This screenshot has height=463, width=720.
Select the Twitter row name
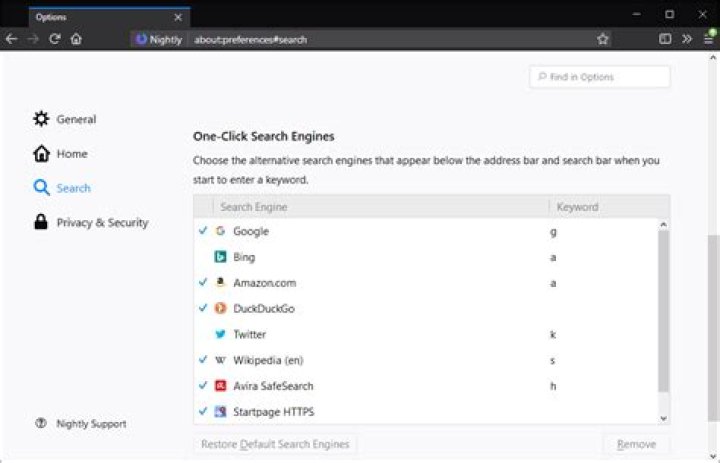(x=249, y=334)
